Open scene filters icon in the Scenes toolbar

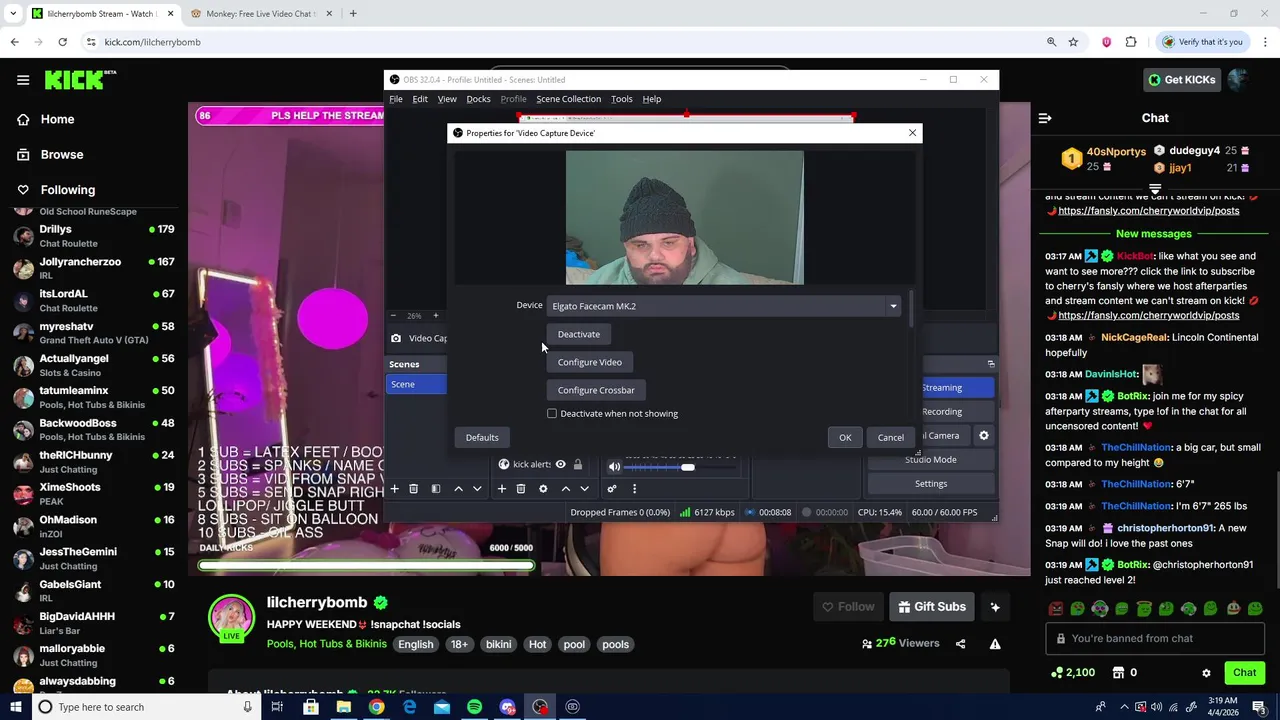tap(435, 489)
